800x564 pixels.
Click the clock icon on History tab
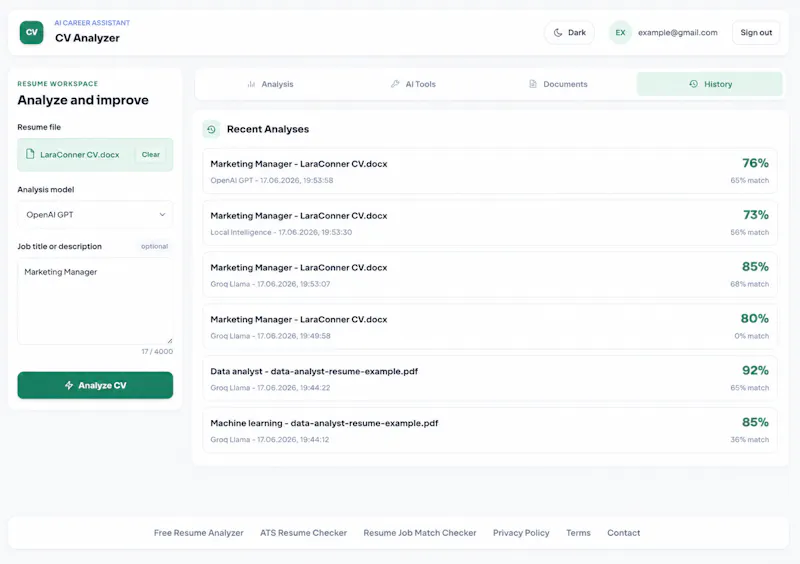point(693,84)
